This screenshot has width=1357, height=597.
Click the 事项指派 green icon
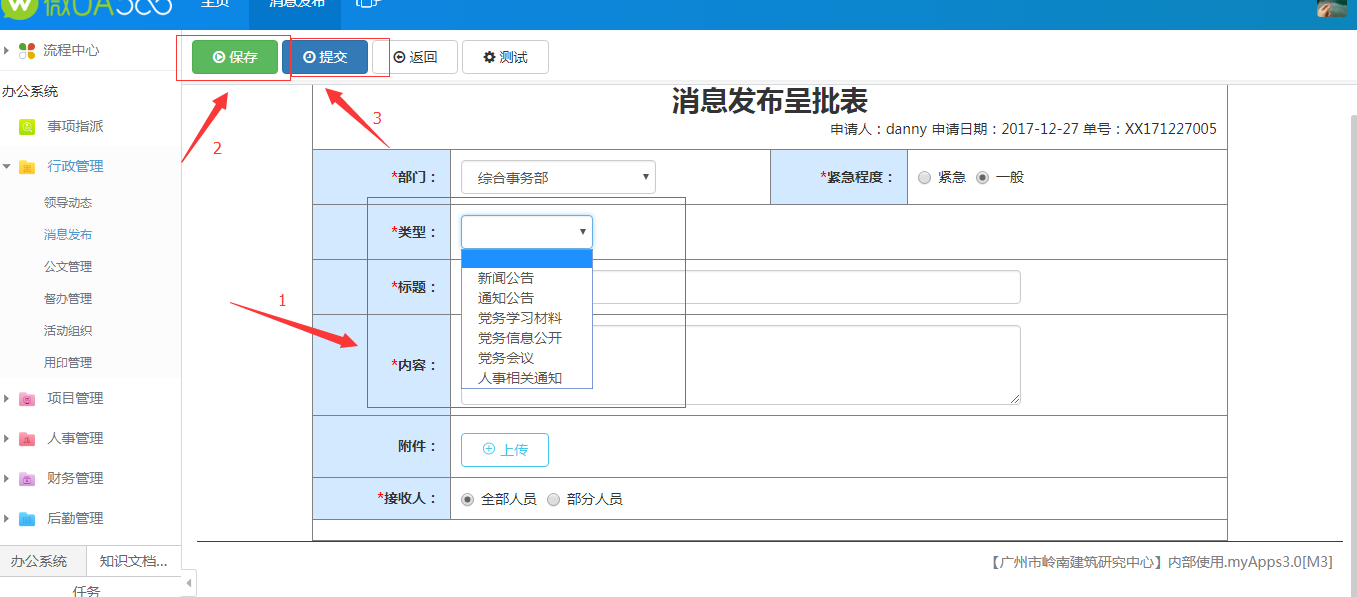click(27, 127)
